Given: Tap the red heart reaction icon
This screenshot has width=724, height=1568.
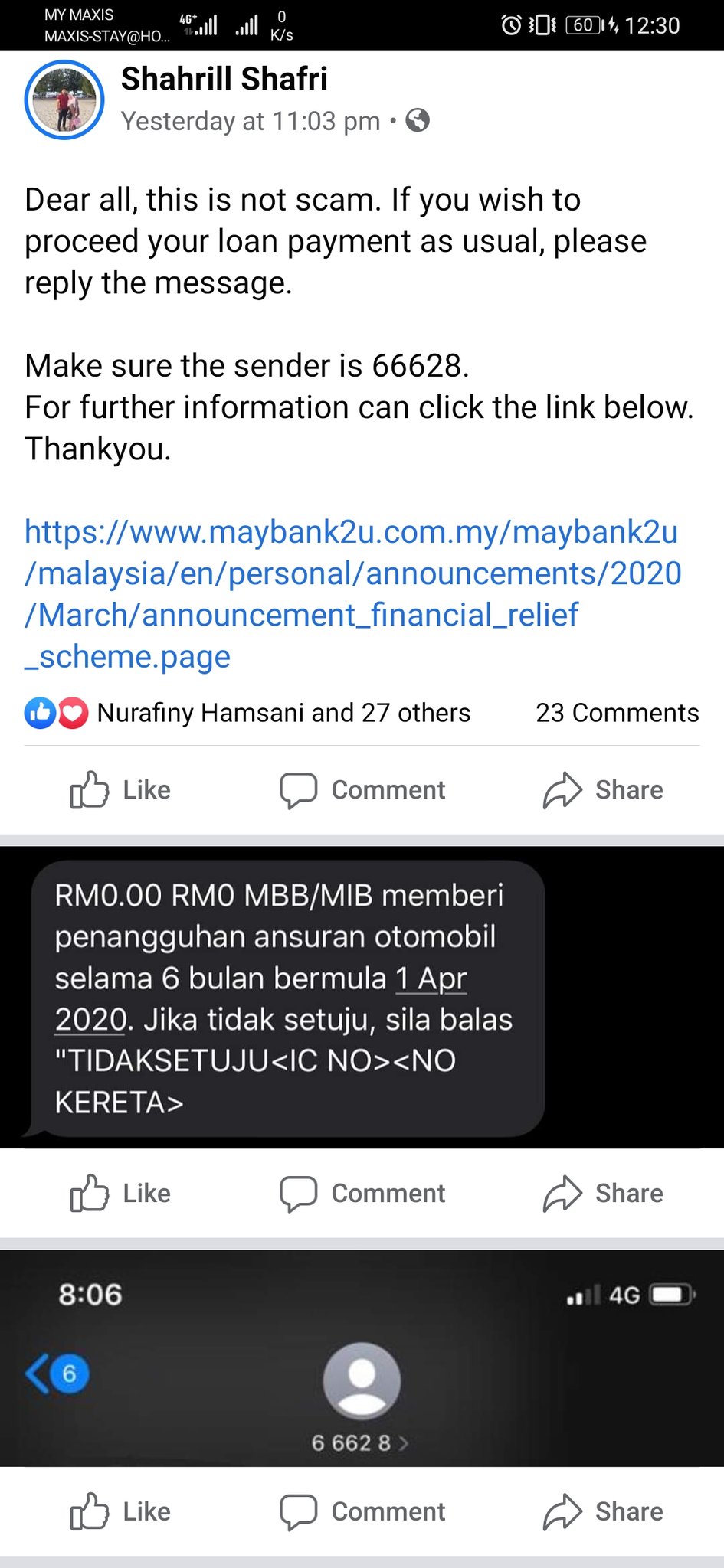Looking at the screenshot, I should [x=73, y=713].
